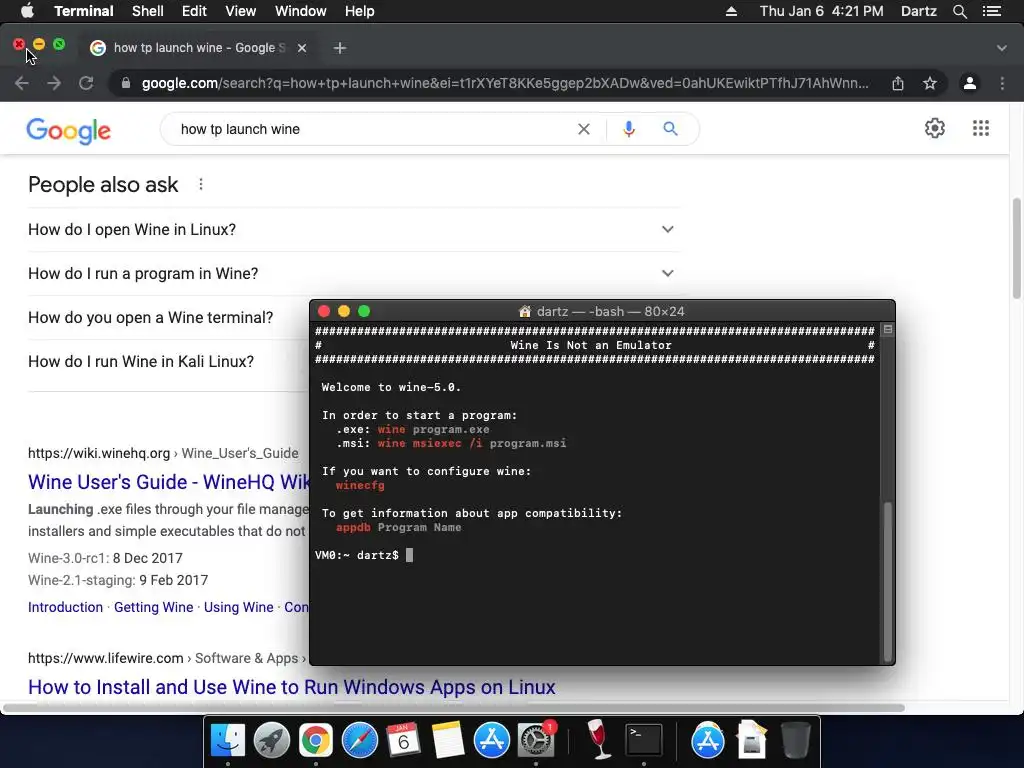Click the Terminal window scrollbar thumb
The height and width of the screenshot is (768, 1024).
point(888,581)
